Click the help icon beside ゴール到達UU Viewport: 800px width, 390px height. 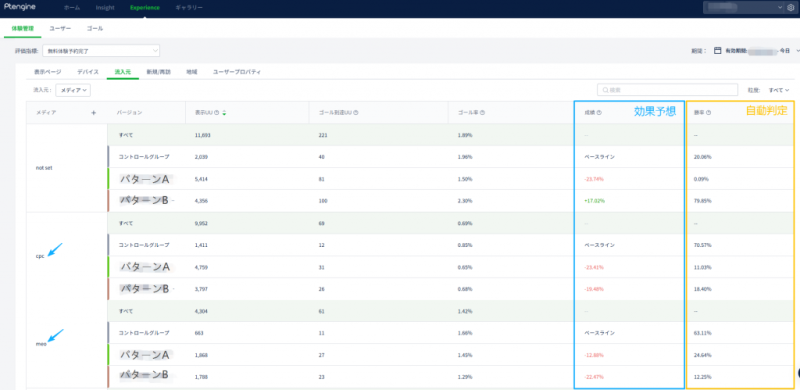pos(356,113)
